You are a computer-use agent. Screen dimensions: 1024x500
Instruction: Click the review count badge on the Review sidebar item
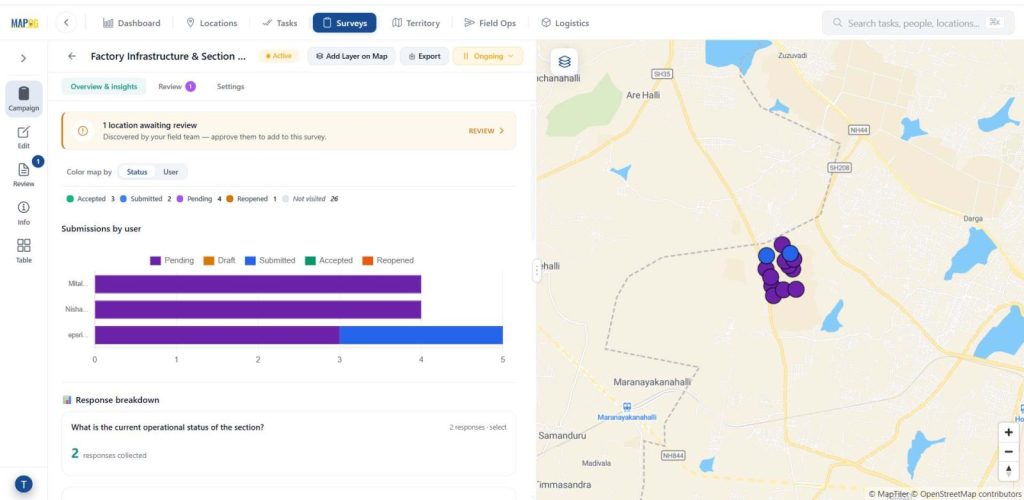[38, 161]
